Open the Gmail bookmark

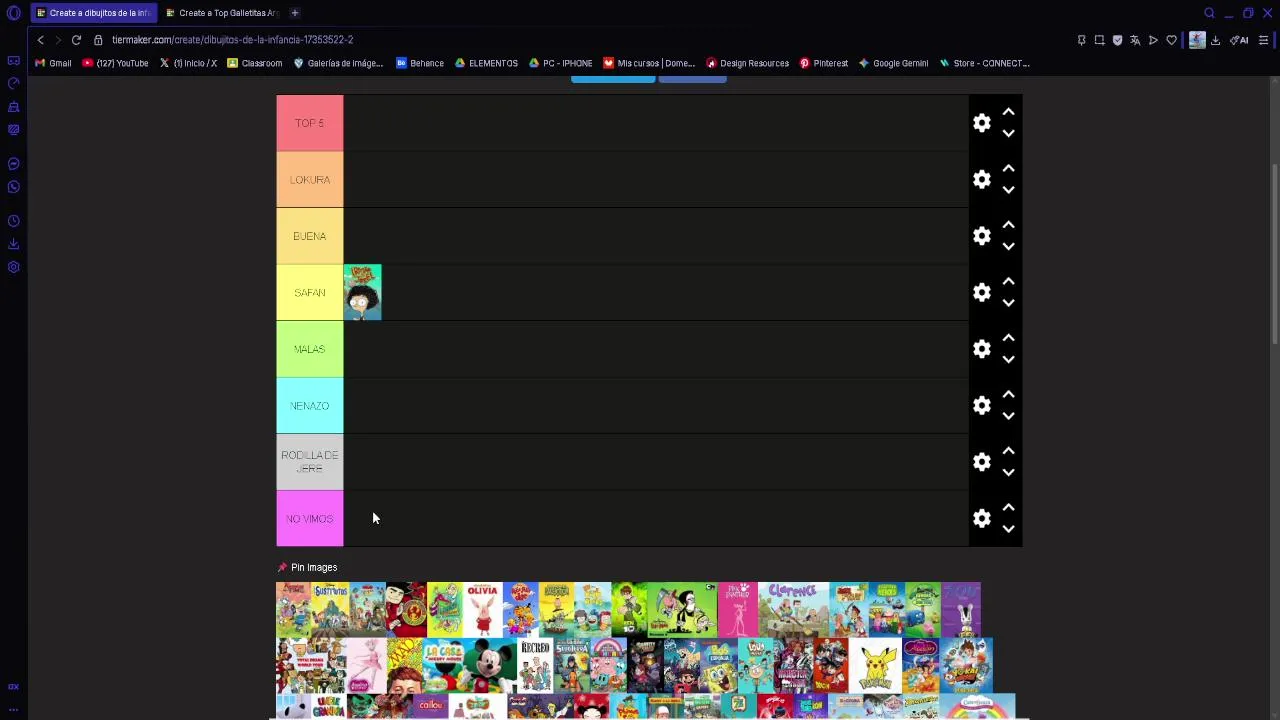[x=53, y=63]
